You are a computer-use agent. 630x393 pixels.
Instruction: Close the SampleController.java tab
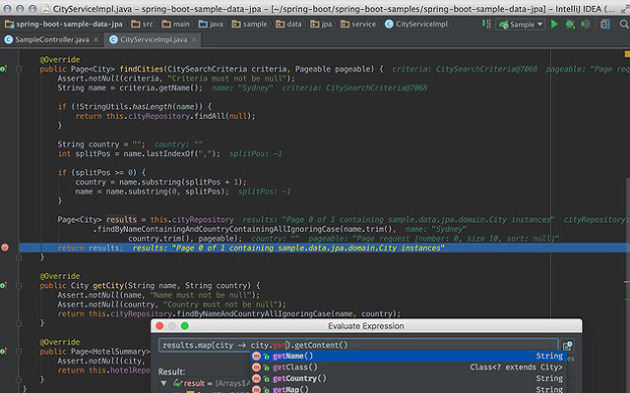pos(96,39)
